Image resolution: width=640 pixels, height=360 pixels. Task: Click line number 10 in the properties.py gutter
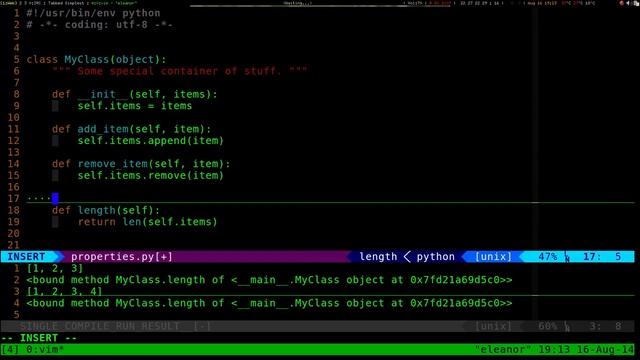click(x=13, y=118)
